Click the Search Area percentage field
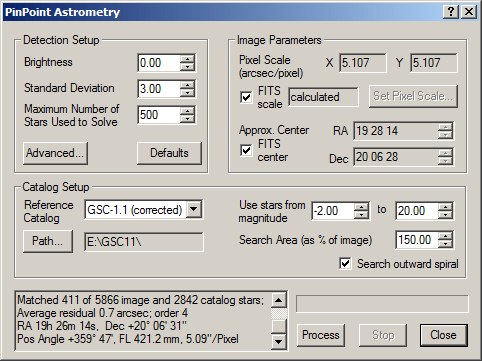 tap(417, 240)
